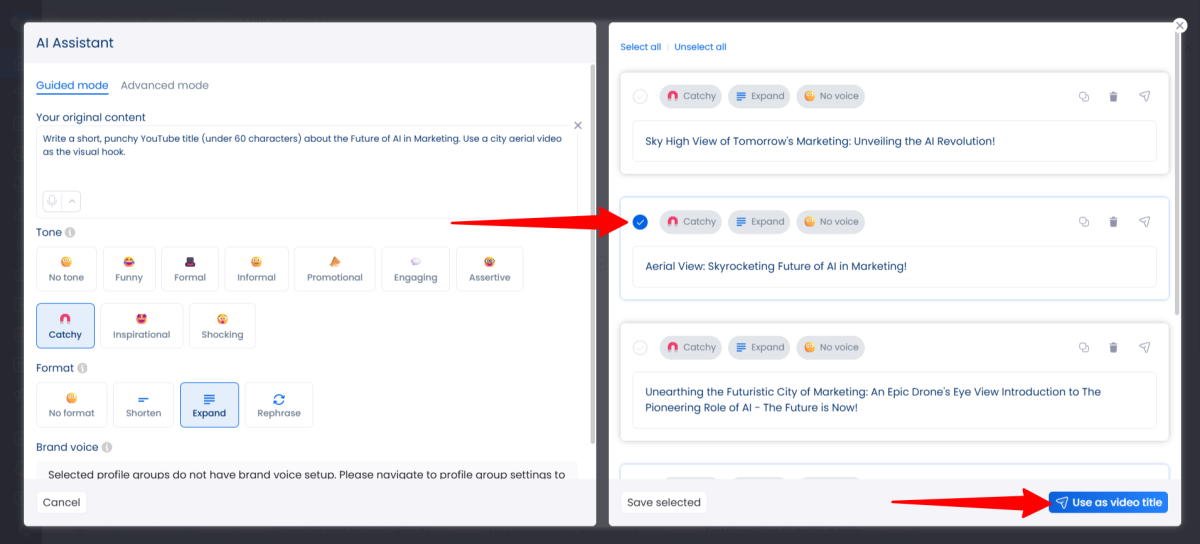Copy the 'Unearthing the Futuristic City' suggestion
The width and height of the screenshot is (1200, 544).
coord(1083,348)
